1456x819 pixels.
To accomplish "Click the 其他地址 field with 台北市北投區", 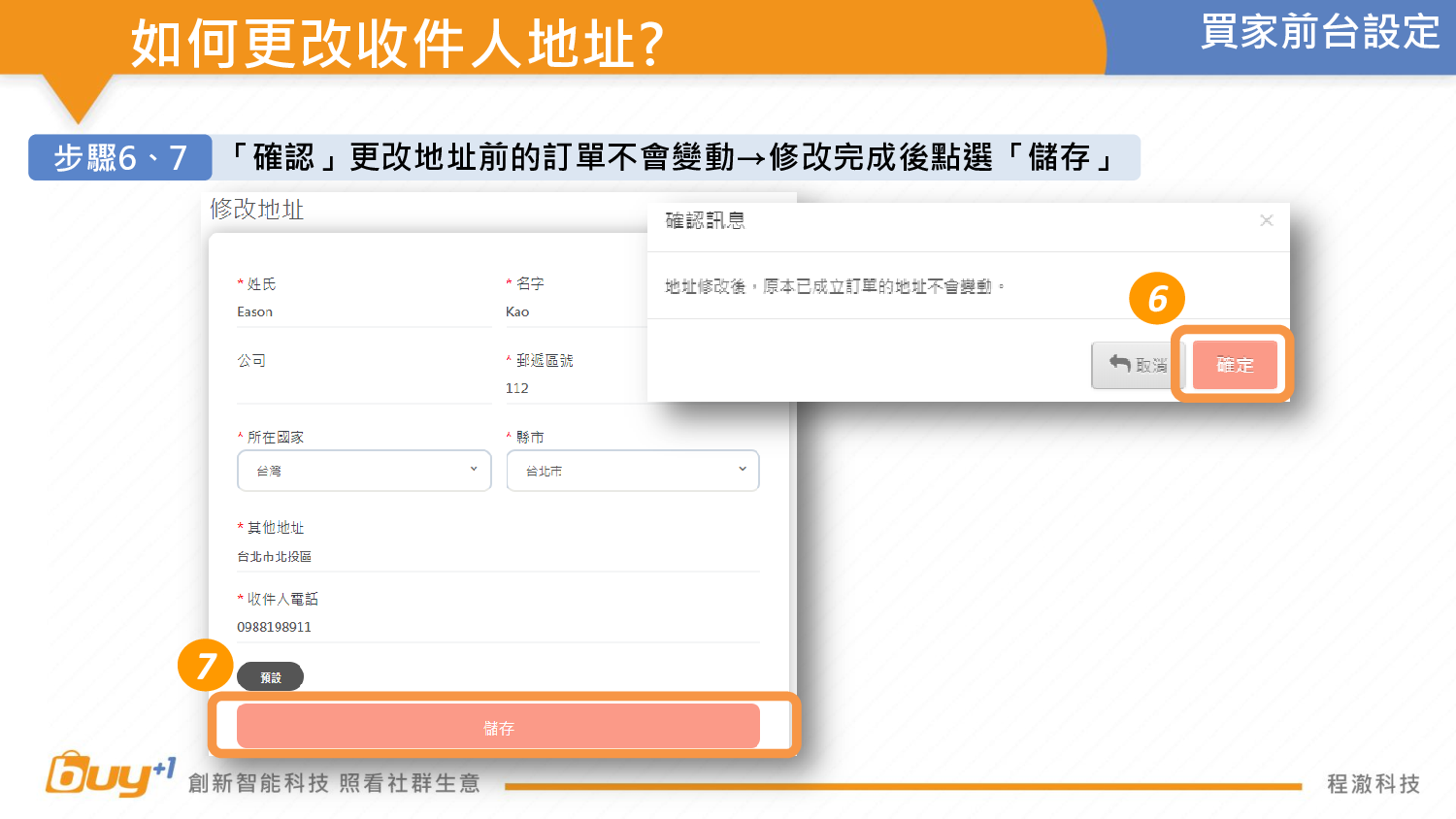I will [498, 557].
